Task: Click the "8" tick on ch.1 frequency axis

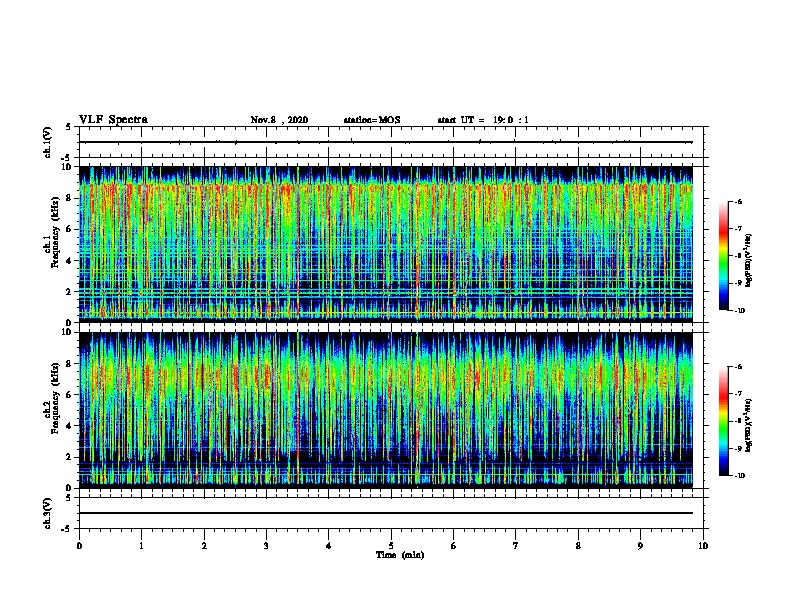Action: (69, 198)
